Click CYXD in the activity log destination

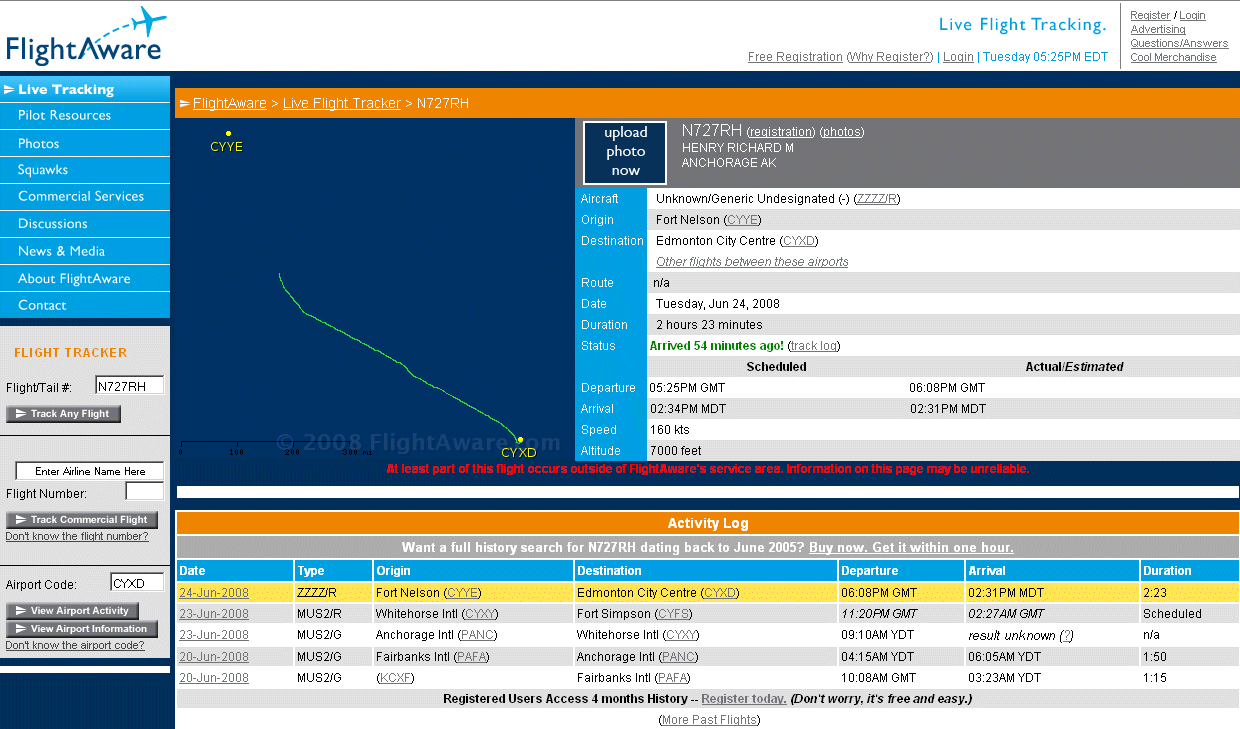coord(720,593)
